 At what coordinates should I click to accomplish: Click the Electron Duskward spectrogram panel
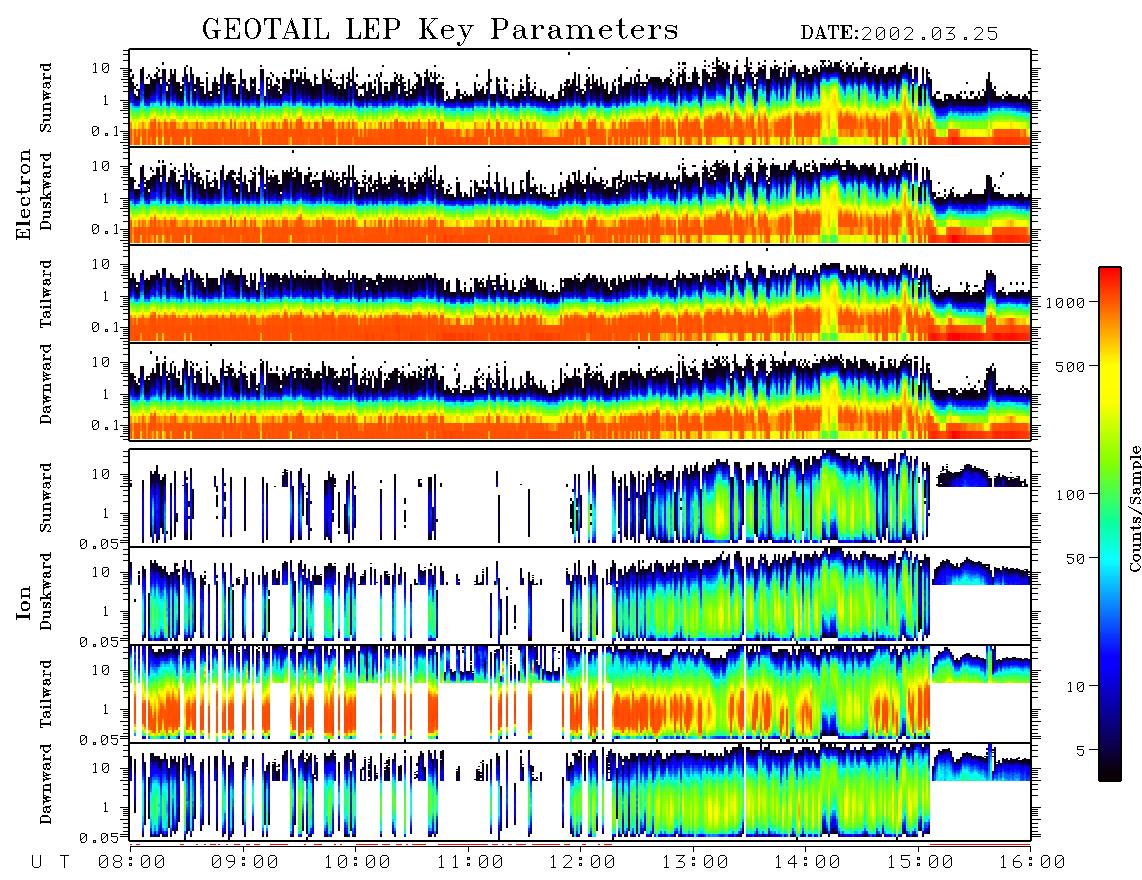(x=580, y=195)
